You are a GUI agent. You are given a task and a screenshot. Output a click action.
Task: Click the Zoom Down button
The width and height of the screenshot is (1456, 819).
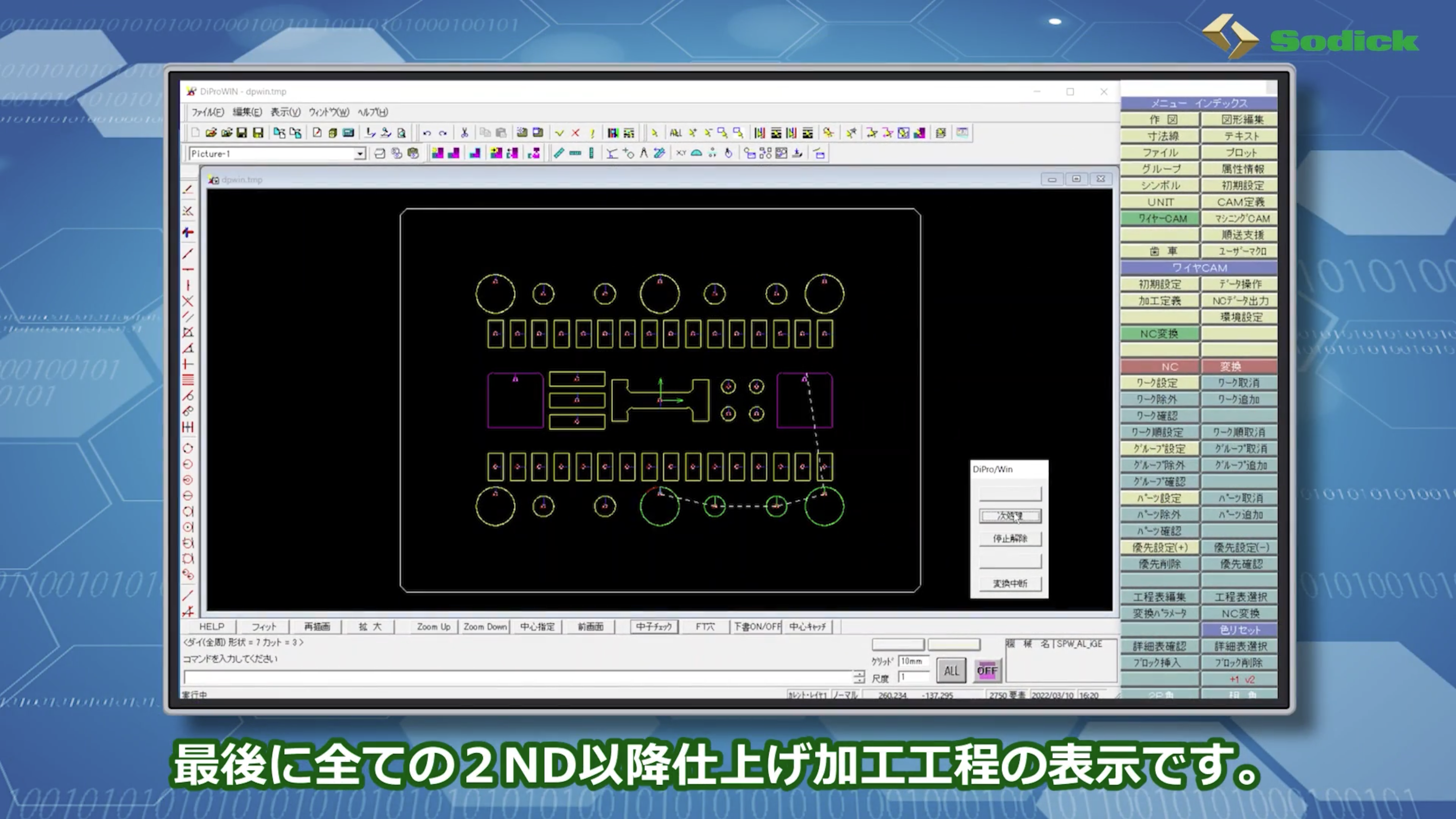(x=485, y=626)
